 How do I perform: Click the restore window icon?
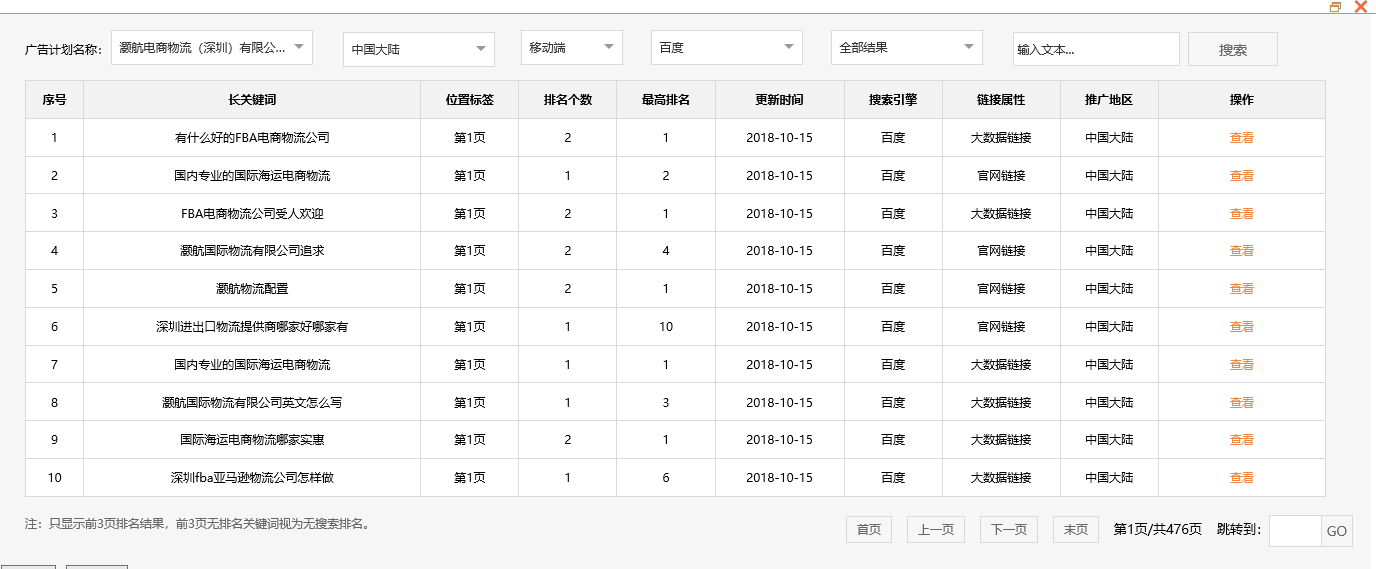point(1336,7)
